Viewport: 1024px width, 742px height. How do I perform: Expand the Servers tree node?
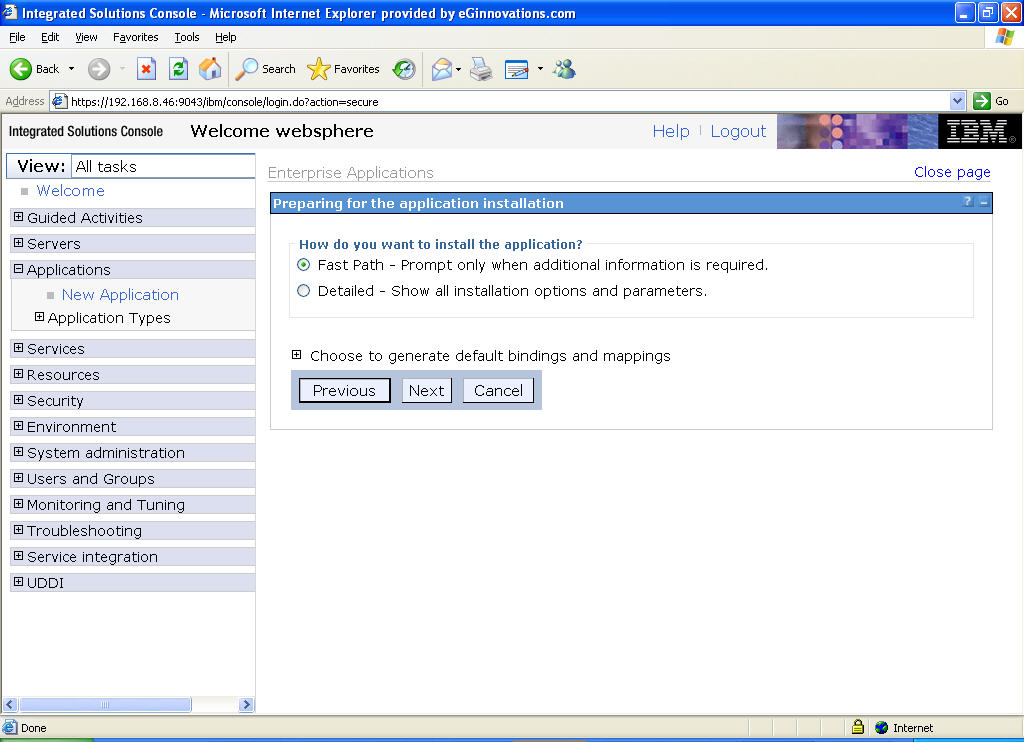click(x=18, y=243)
